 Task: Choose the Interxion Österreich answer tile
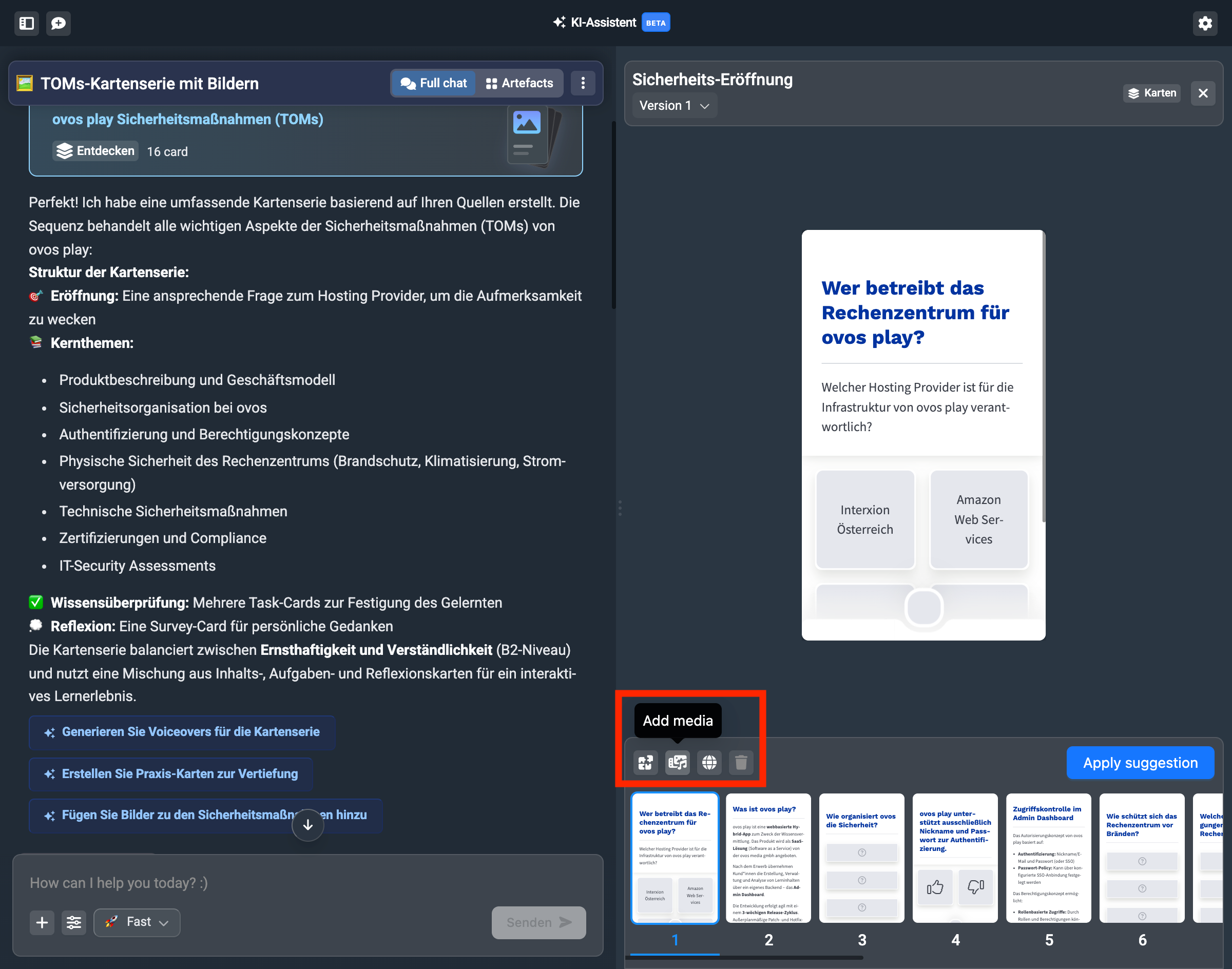tap(865, 520)
